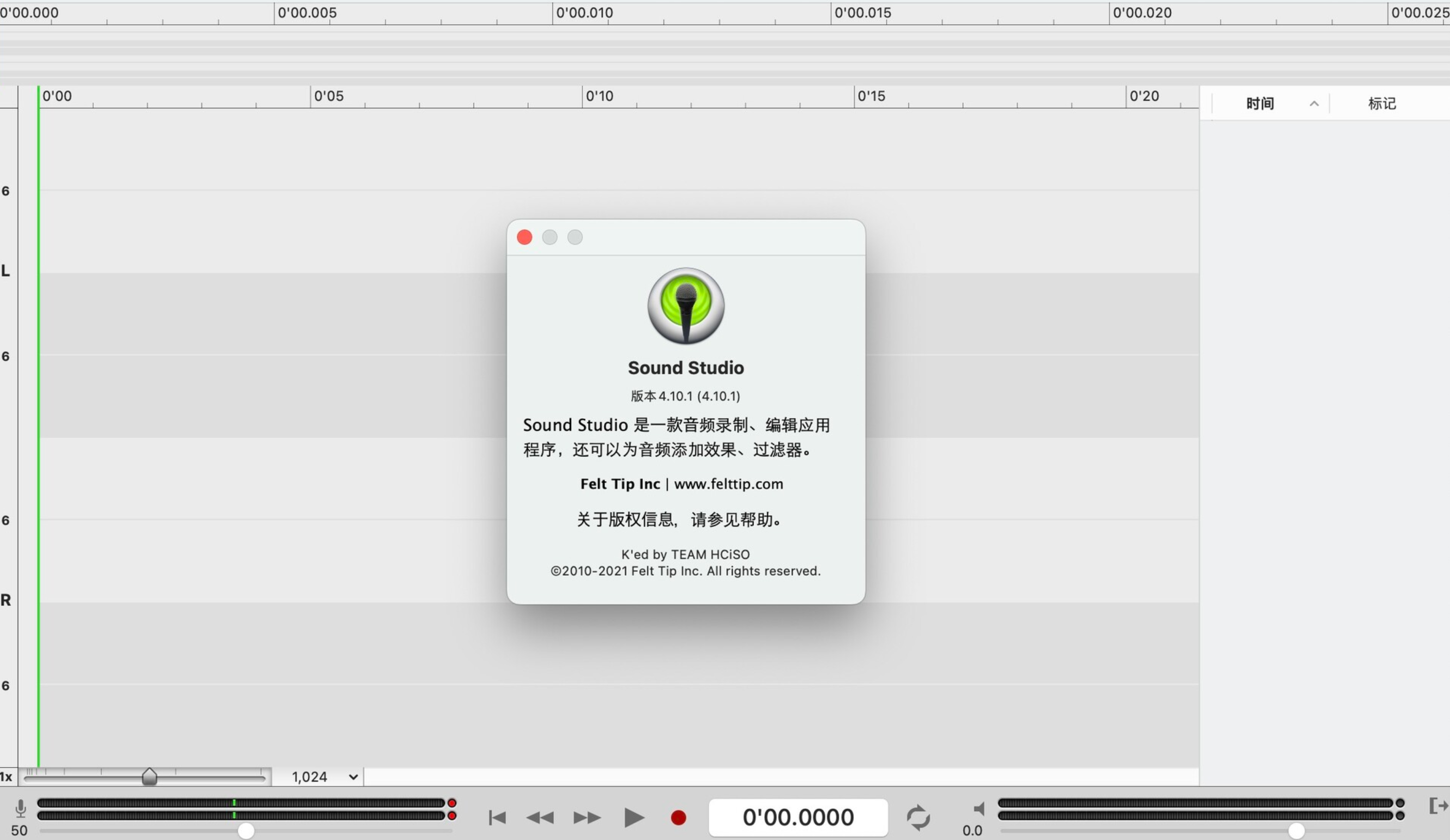Click the 0'00.0000 time counter field
1450x840 pixels.
click(x=798, y=817)
